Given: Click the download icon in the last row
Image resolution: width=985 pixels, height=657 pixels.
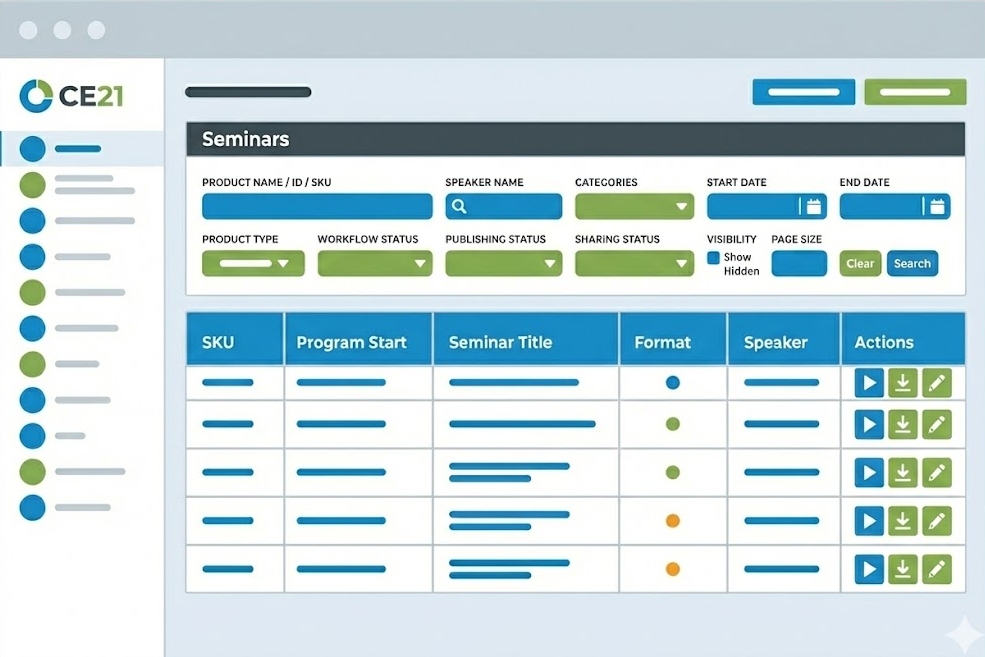Looking at the screenshot, I should click(903, 570).
